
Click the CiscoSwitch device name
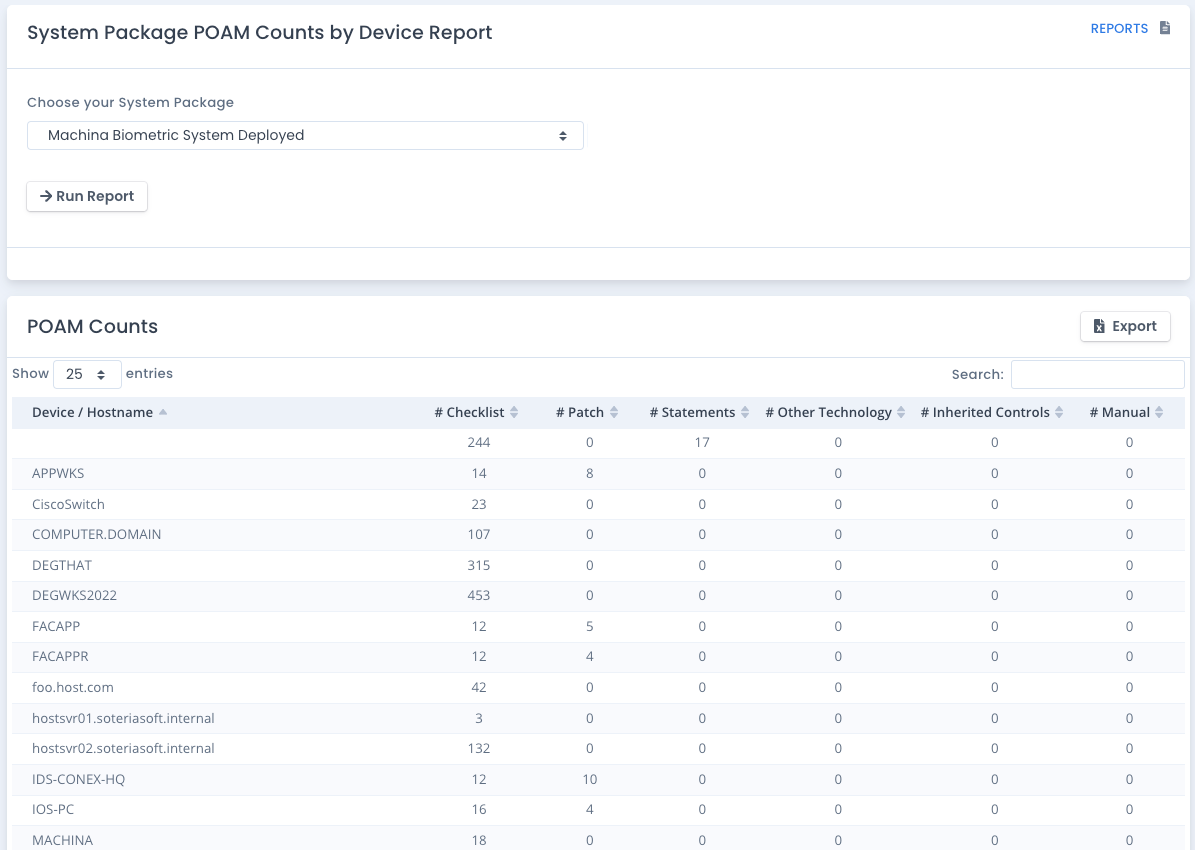(69, 505)
